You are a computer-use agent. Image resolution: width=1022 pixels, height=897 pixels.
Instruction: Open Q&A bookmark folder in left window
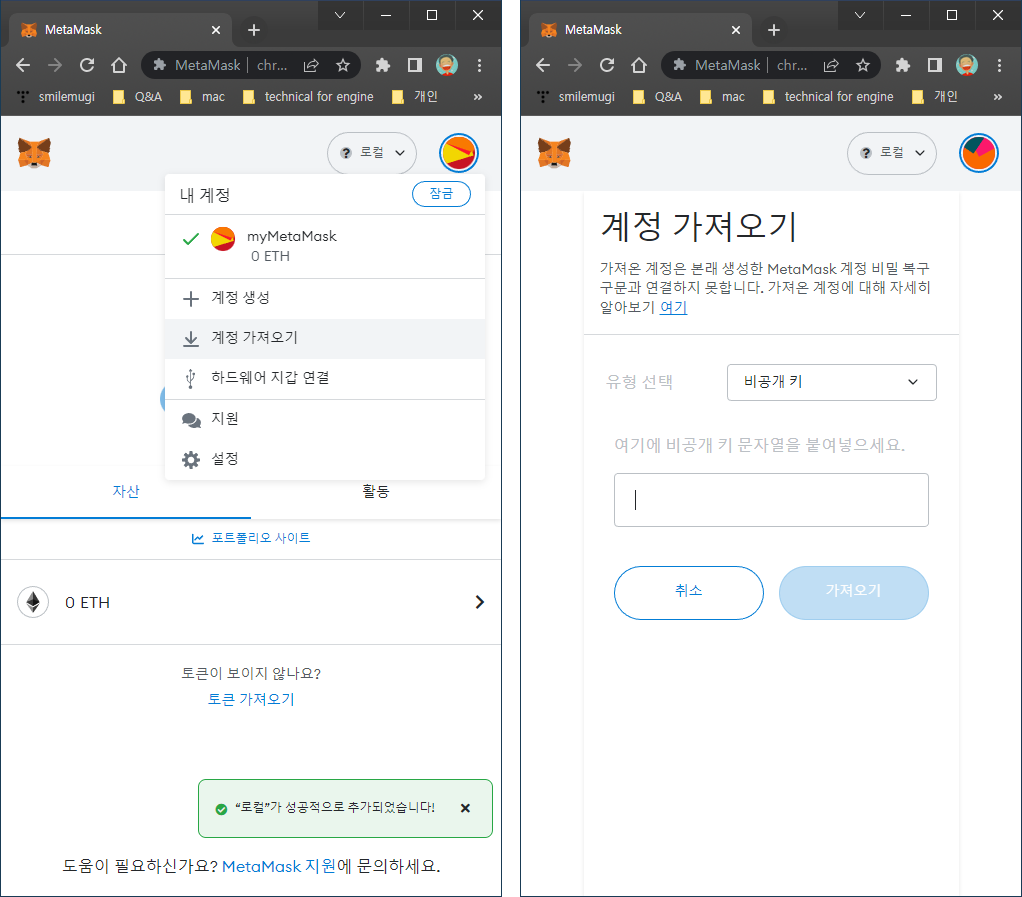(x=138, y=97)
